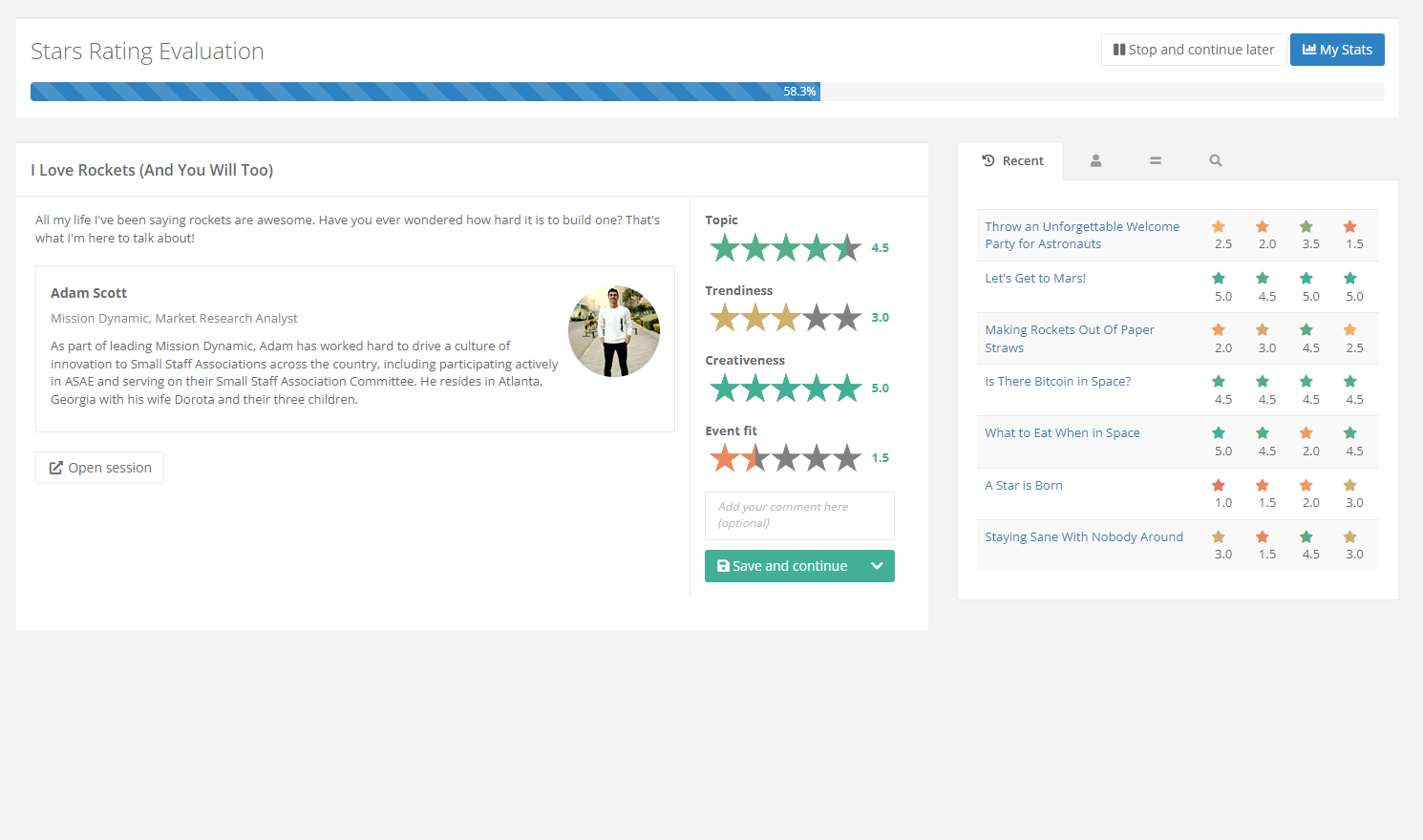Click the first star under Creativeness

(x=725, y=388)
